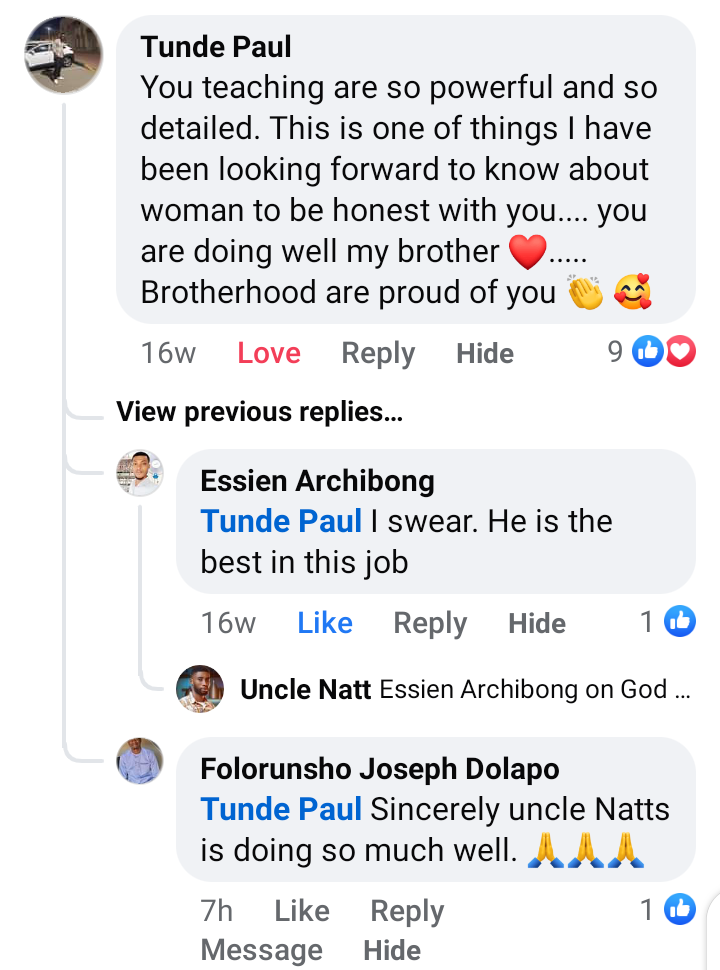
Task: Open Tunde Paul's profile picture
Action: coord(63,55)
